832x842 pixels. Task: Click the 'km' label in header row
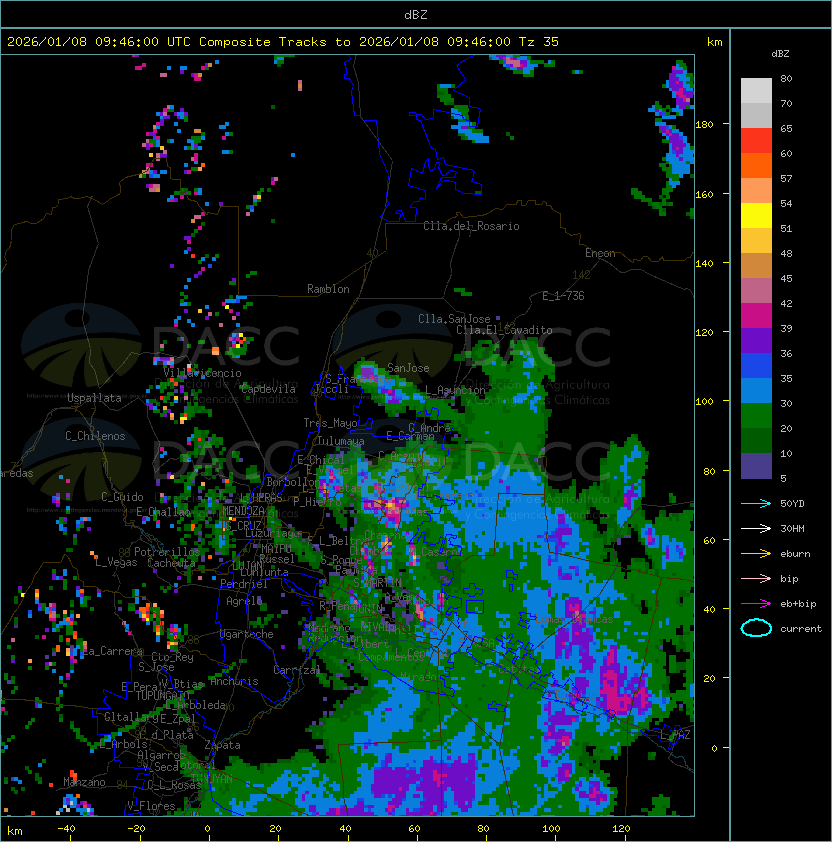coord(714,42)
